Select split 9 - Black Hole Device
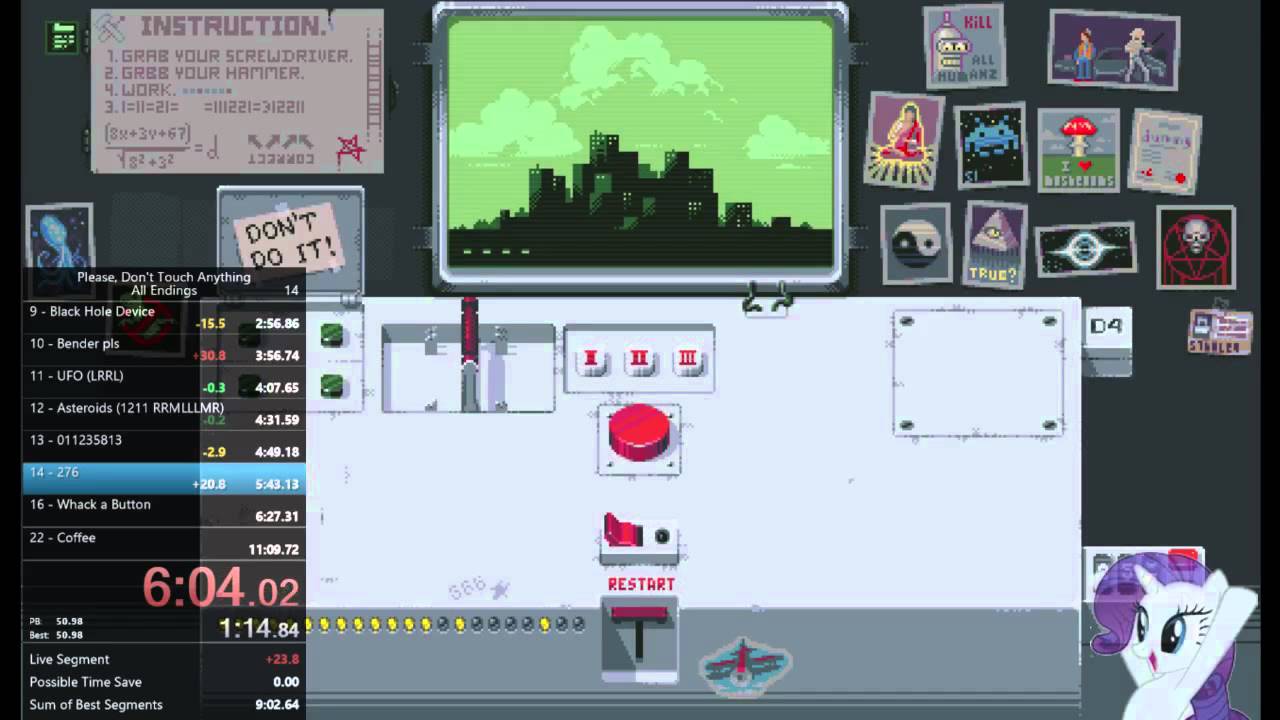This screenshot has height=720, width=1280. pos(164,317)
